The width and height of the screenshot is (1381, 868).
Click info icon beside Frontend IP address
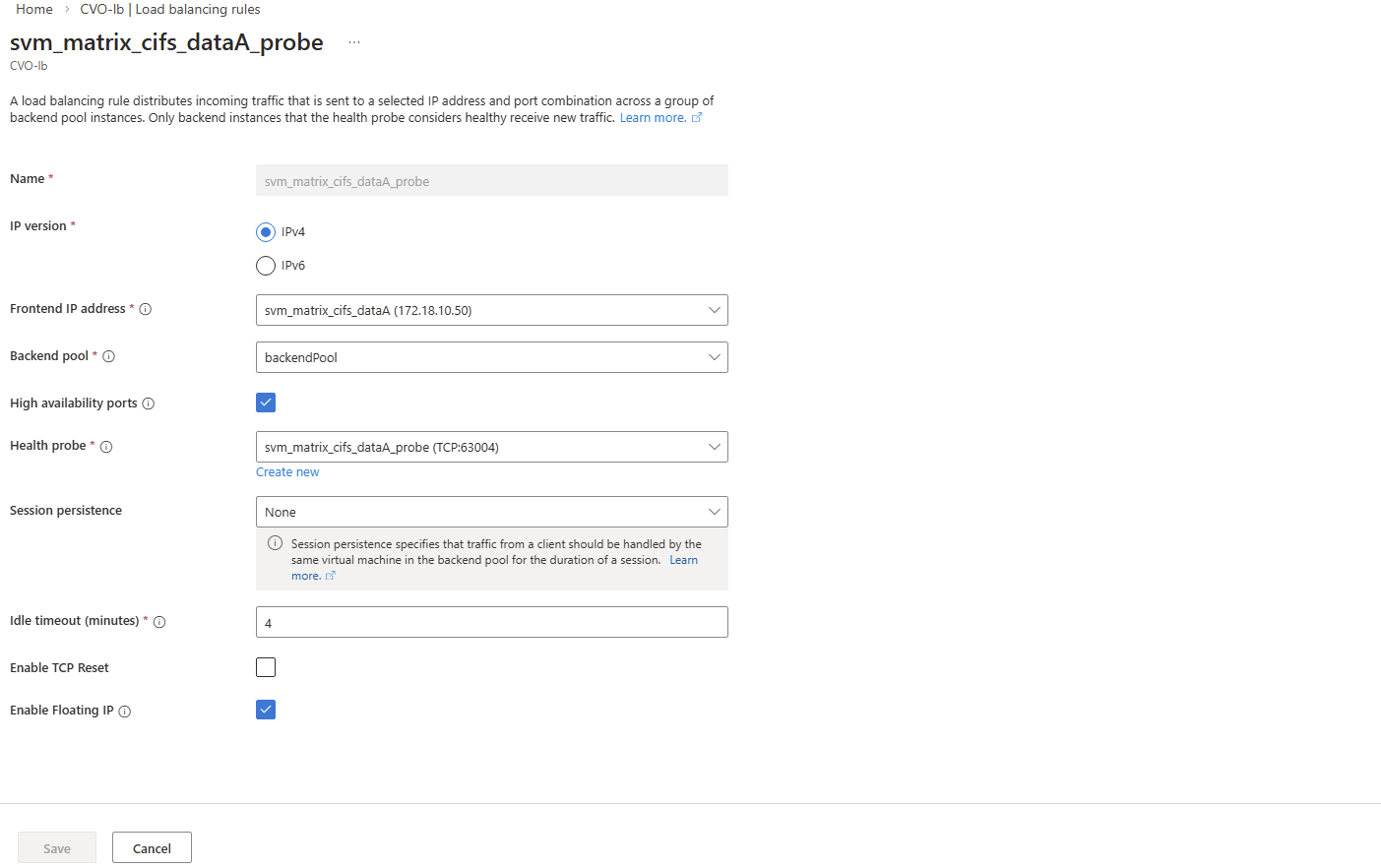pyautogui.click(x=146, y=309)
